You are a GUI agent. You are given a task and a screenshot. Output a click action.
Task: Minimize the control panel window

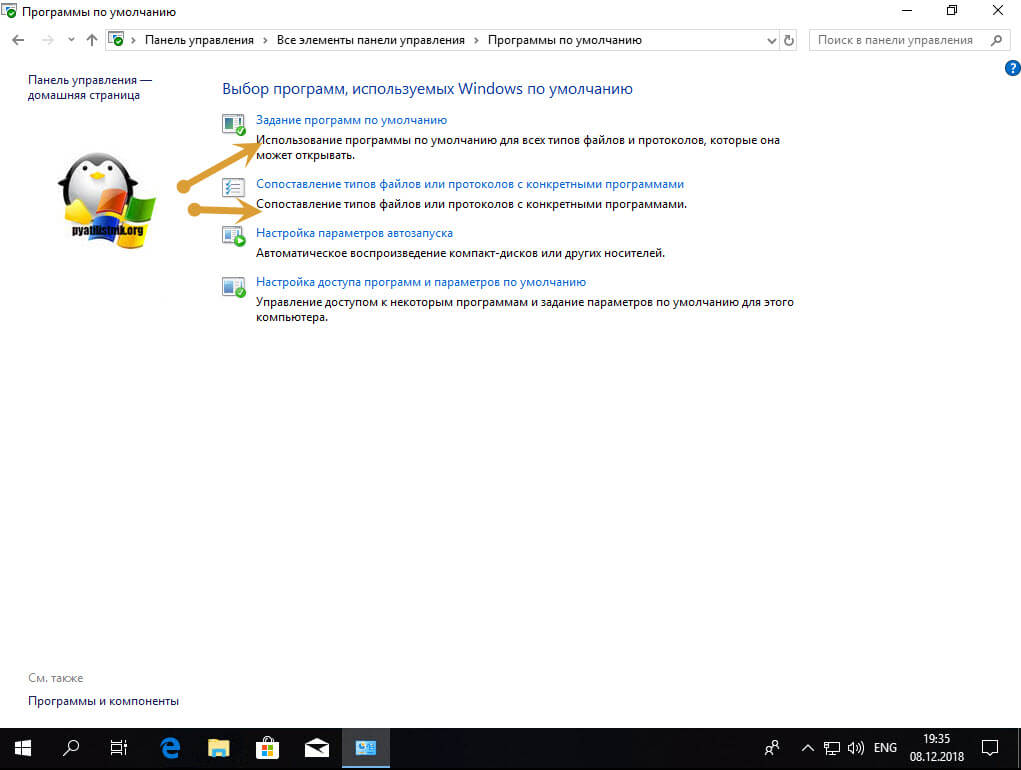coord(907,10)
